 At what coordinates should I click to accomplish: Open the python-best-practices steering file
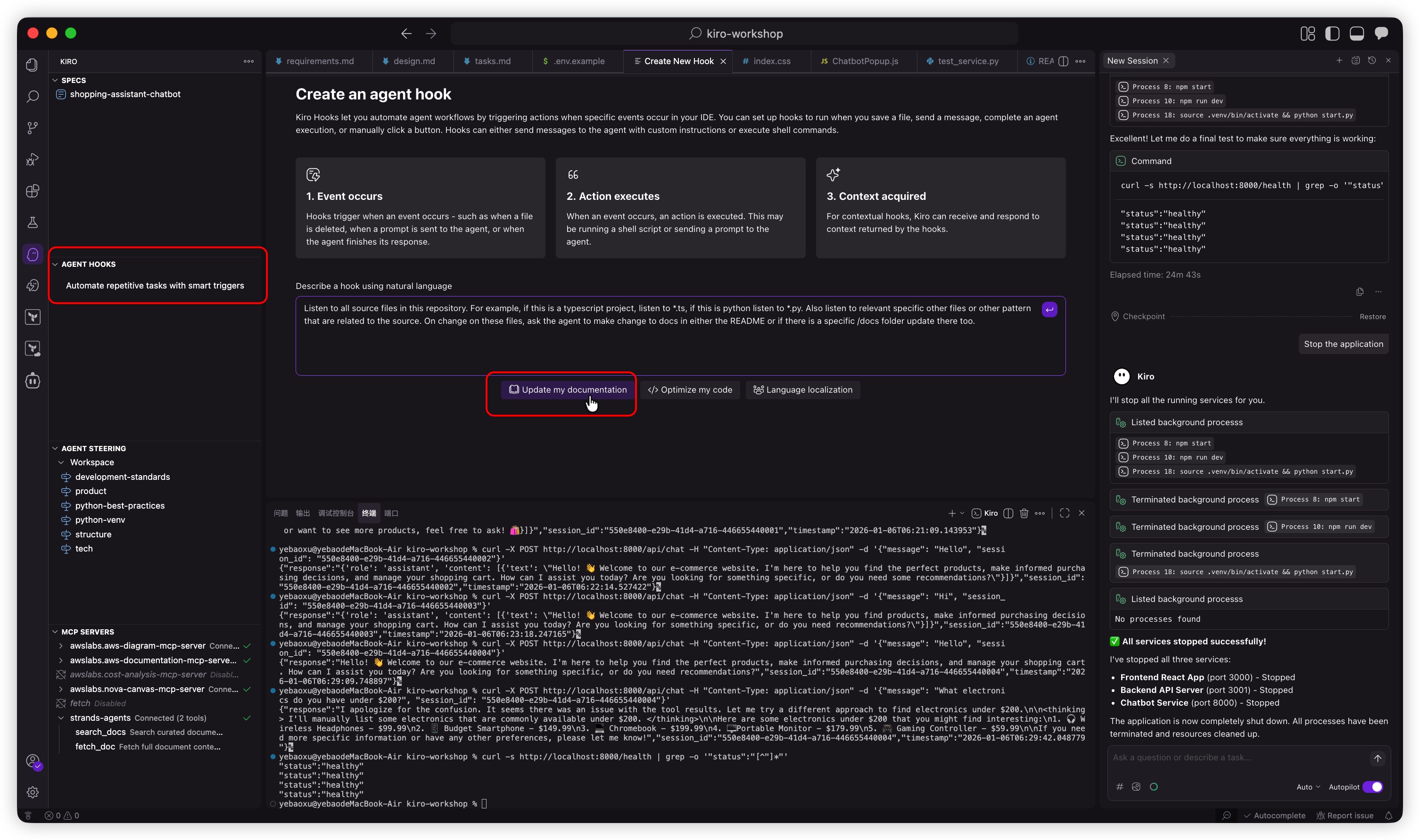click(119, 505)
